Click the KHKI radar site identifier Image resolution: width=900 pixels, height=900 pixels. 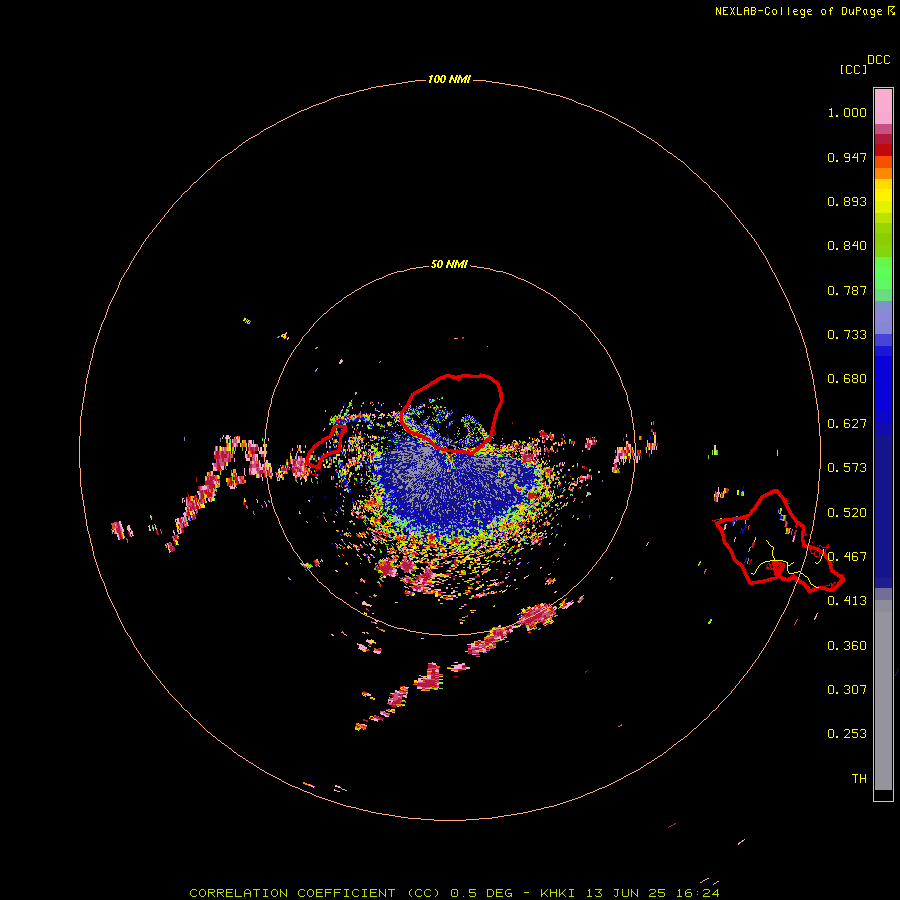coord(557,893)
